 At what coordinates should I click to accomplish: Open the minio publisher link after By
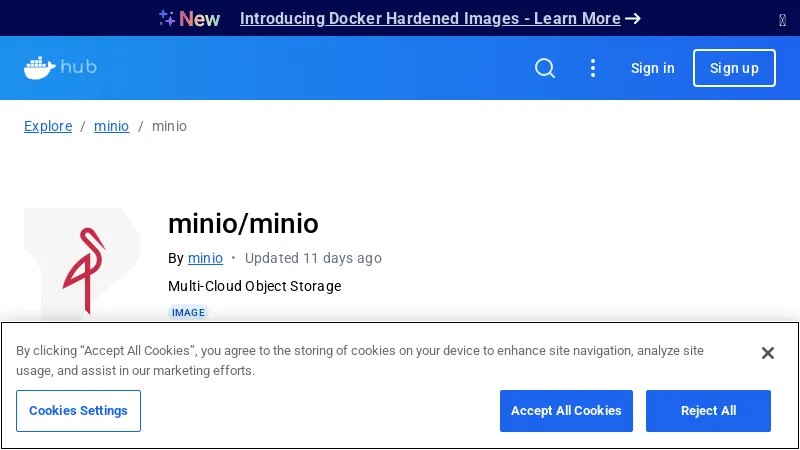205,258
